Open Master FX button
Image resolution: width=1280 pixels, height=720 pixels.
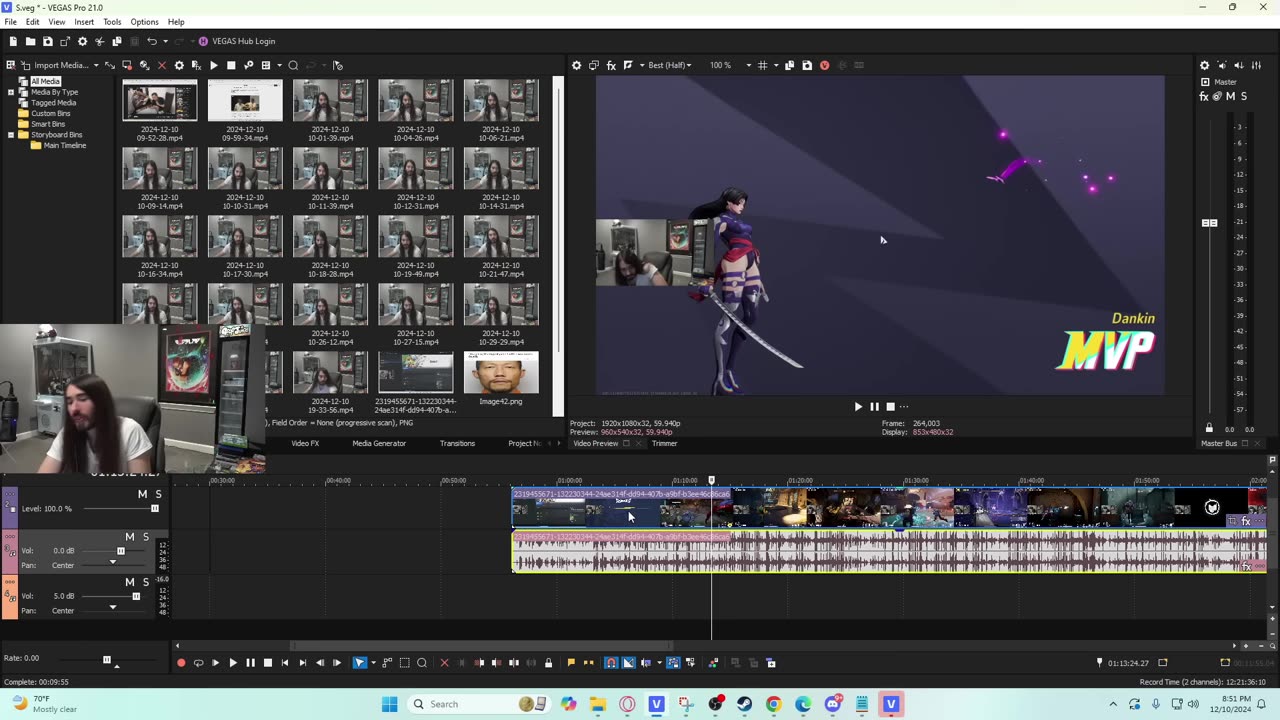(1204, 96)
